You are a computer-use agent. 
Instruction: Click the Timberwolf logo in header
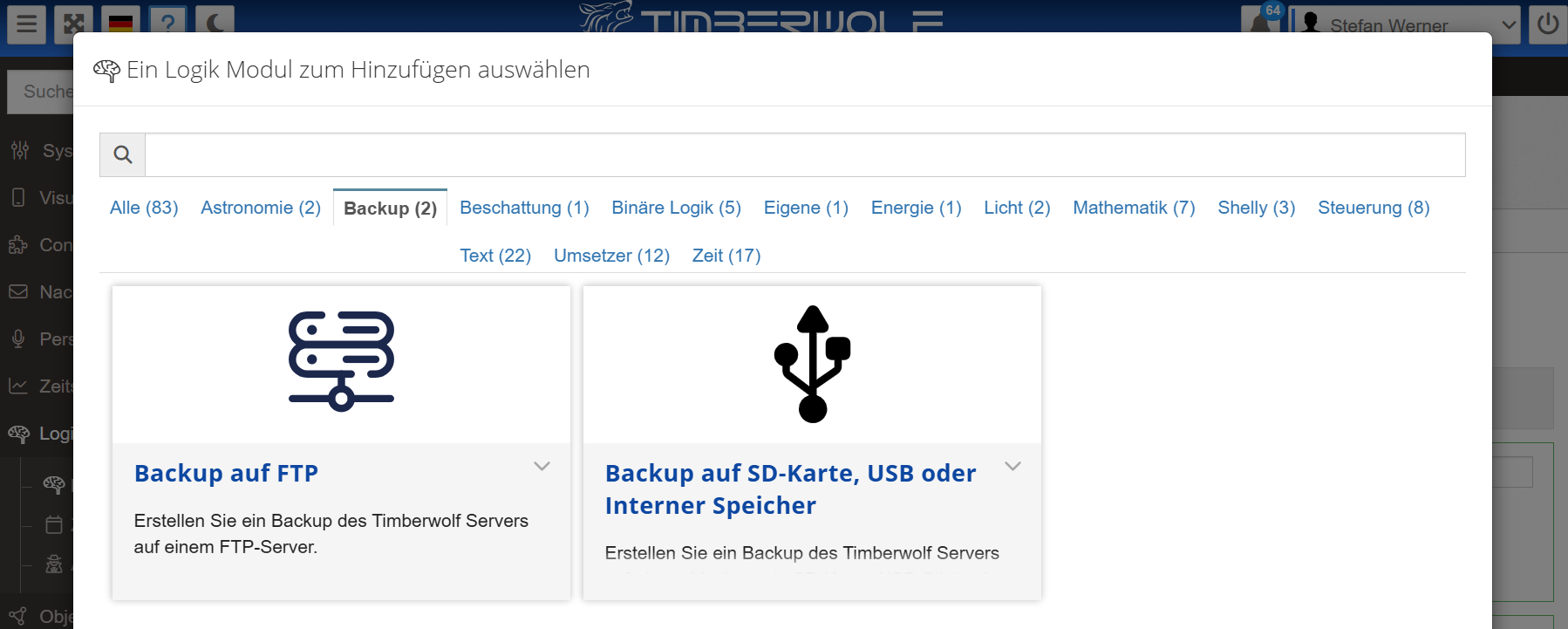pos(761,17)
